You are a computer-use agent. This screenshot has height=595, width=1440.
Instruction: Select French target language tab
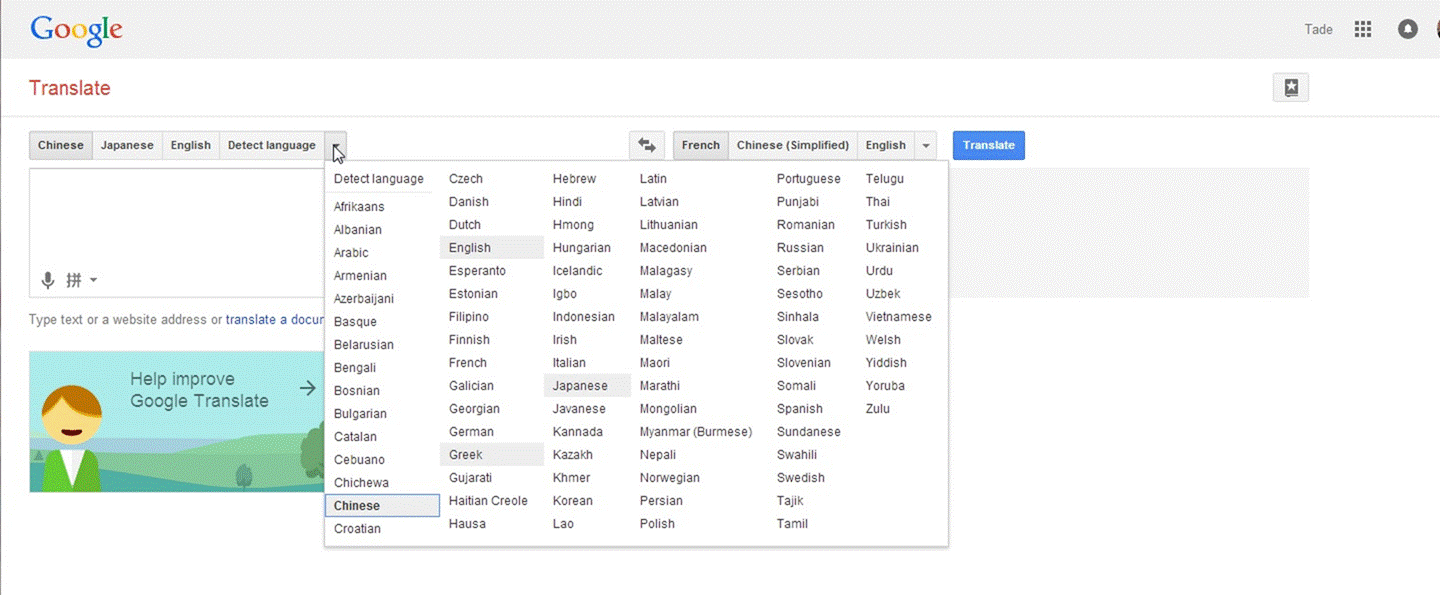click(x=701, y=145)
